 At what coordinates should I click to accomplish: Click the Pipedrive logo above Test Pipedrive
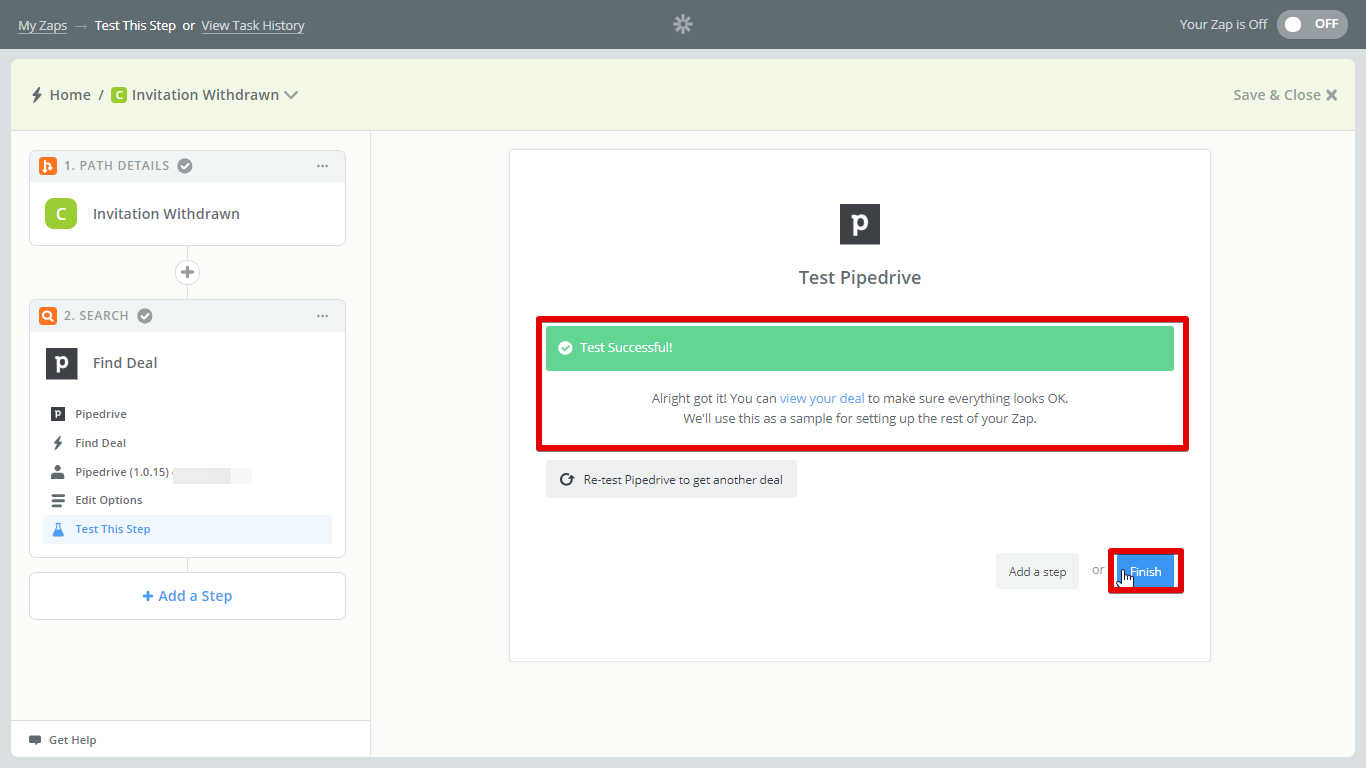[860, 224]
